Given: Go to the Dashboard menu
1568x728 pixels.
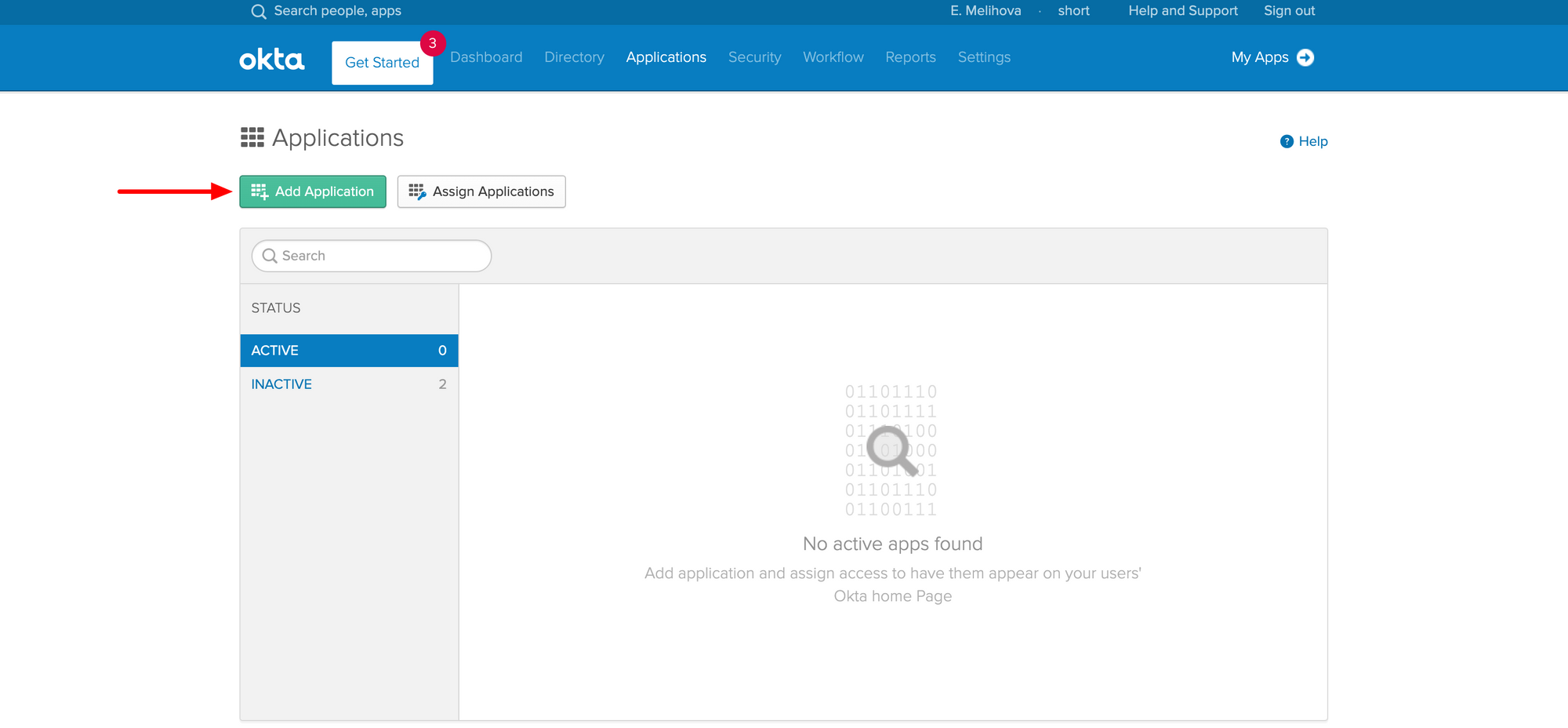Looking at the screenshot, I should [486, 57].
